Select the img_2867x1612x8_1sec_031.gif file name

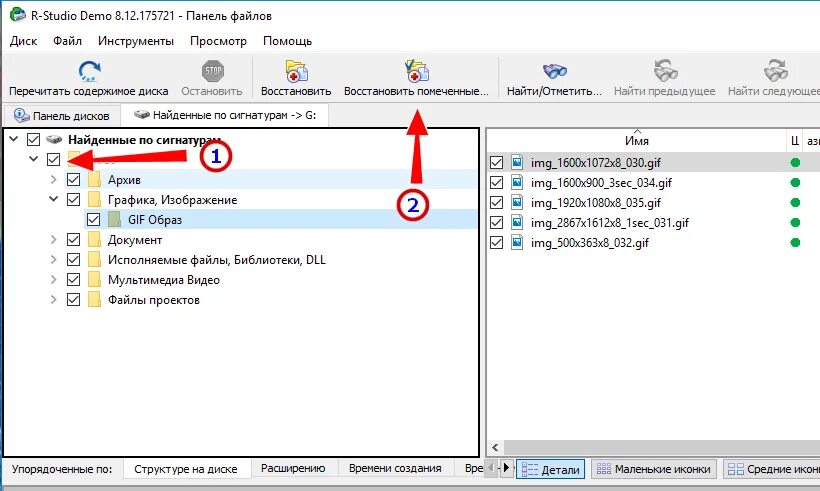(610, 223)
